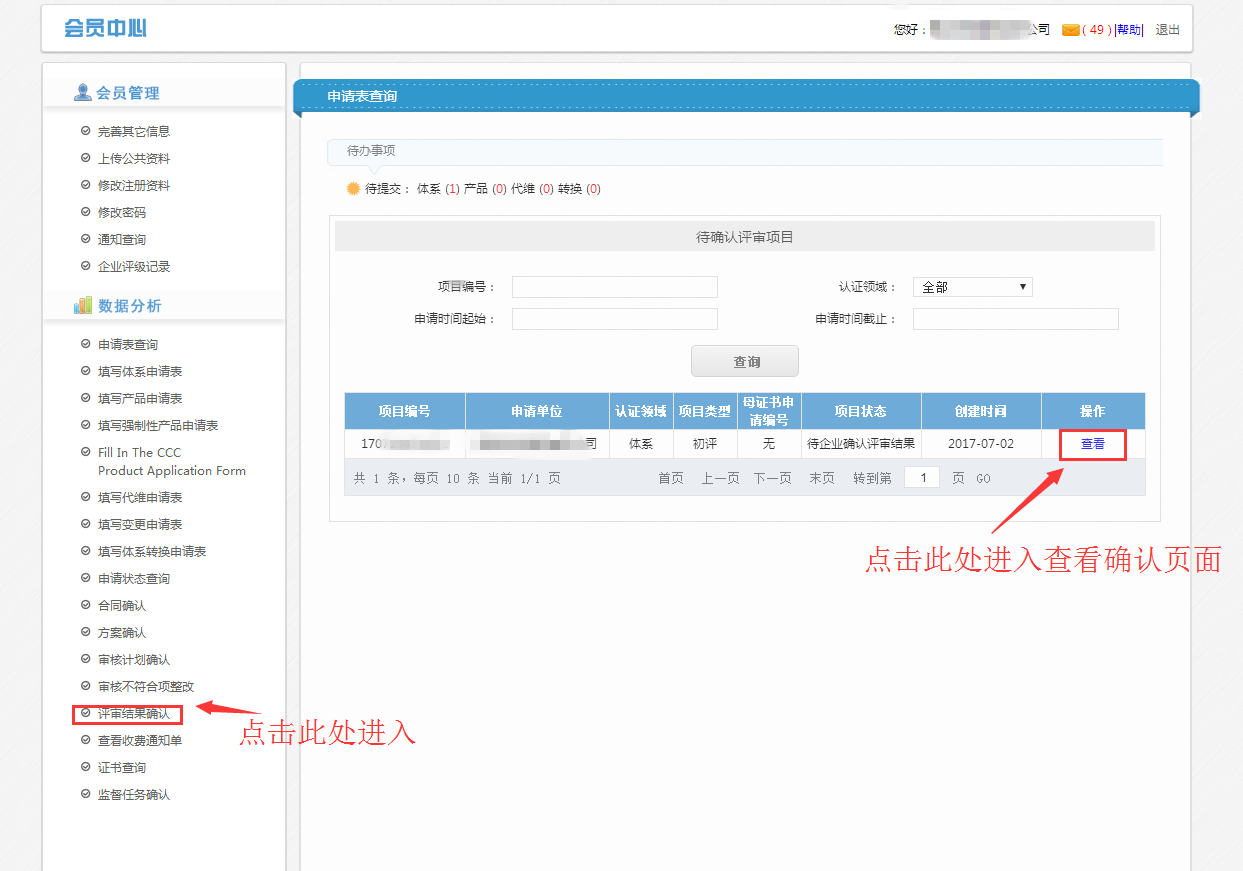Image resolution: width=1243 pixels, height=871 pixels.
Task: Click the 数据分析 bar chart icon
Action: click(x=82, y=306)
